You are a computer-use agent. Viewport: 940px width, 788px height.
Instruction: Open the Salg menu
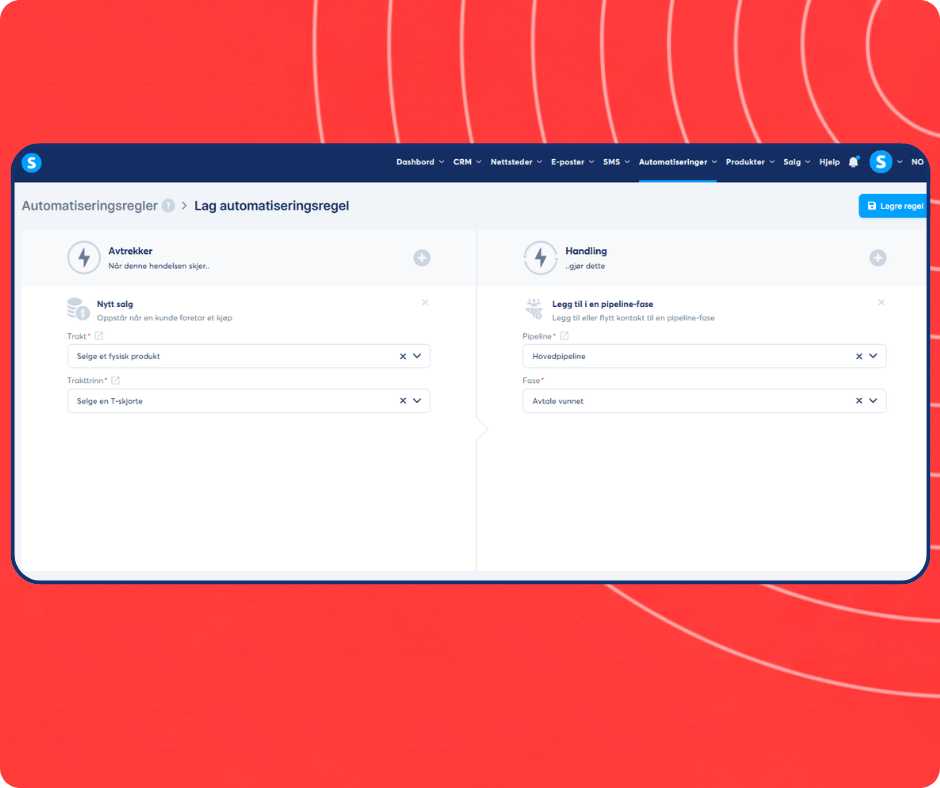pos(797,162)
